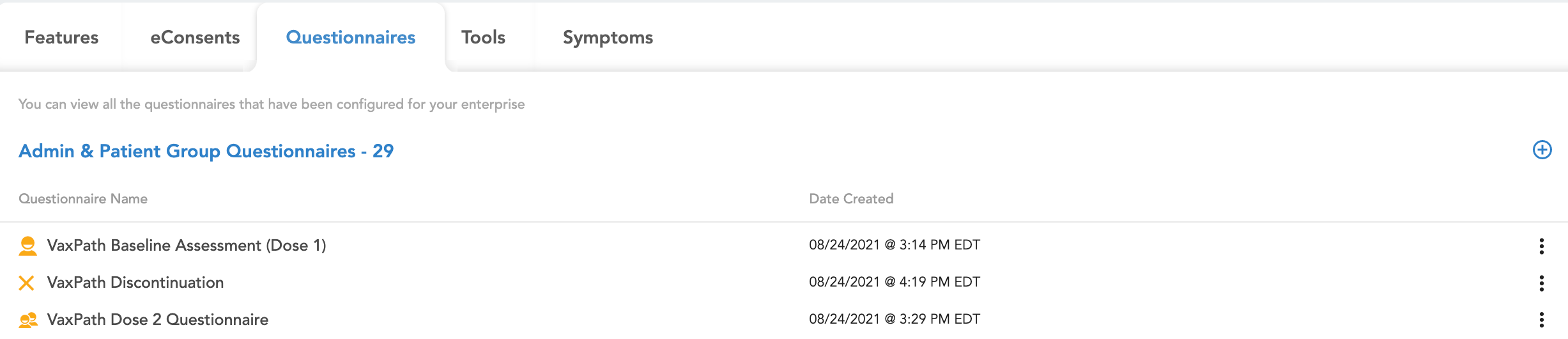Open the kebab menu for VaxPath Dose 2 Questionnaire
Image resolution: width=1568 pixels, height=339 pixels.
[x=1541, y=320]
